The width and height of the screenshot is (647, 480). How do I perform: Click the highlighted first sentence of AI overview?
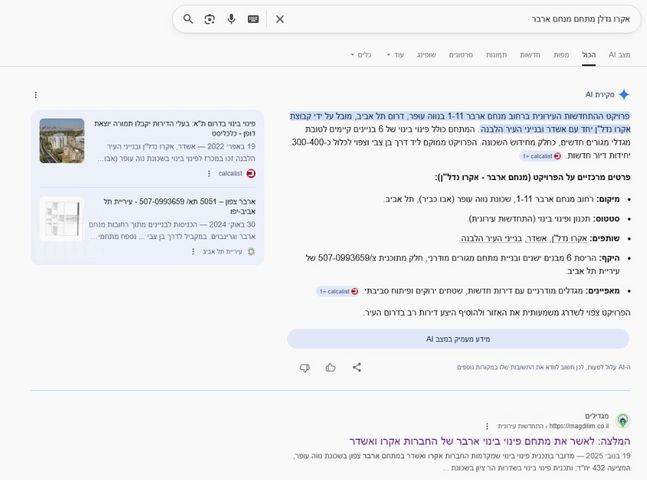pyautogui.click(x=460, y=123)
